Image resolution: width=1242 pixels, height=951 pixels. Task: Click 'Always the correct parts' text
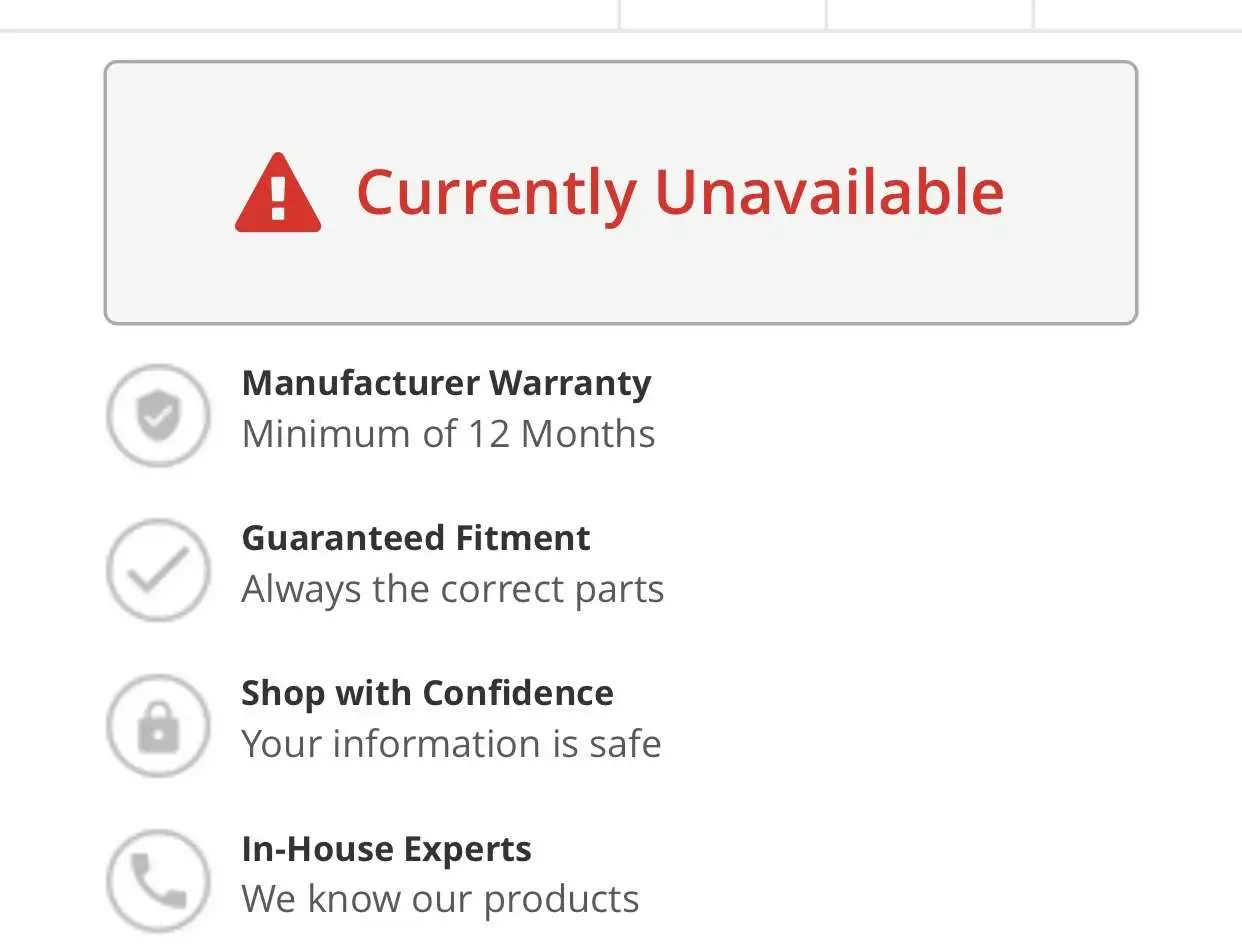[x=452, y=589]
